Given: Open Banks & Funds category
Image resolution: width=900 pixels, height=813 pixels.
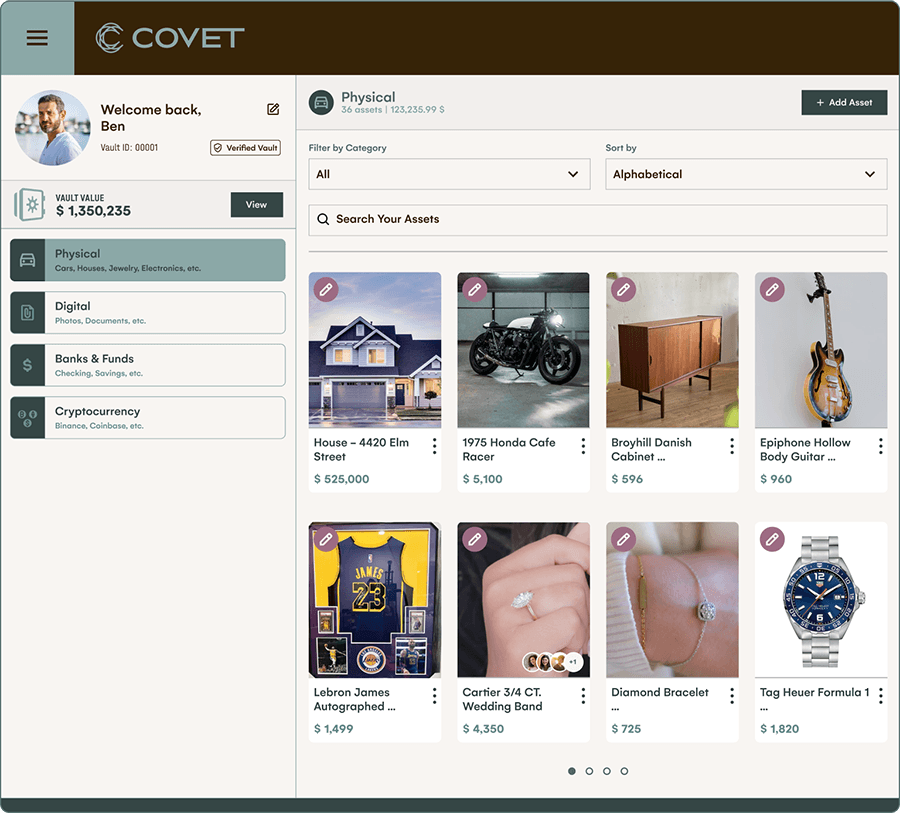Looking at the screenshot, I should [x=148, y=365].
